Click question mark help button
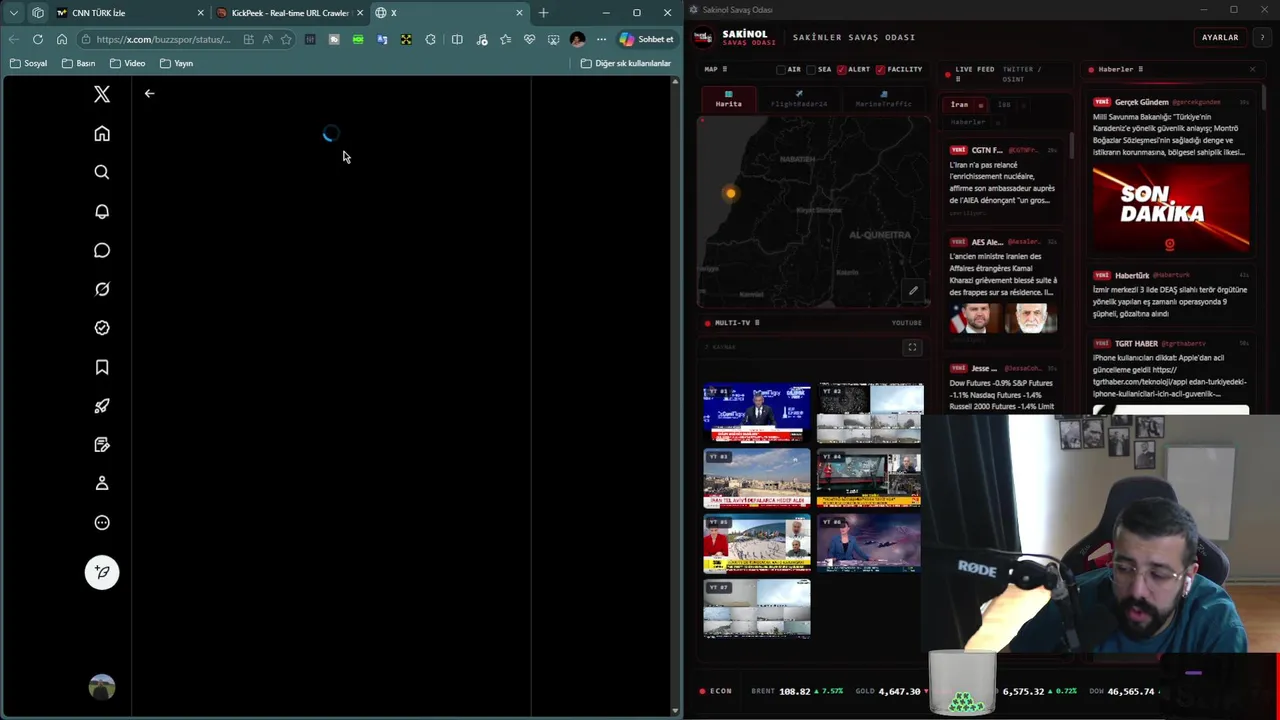Viewport: 1280px width, 720px height. [x=1262, y=37]
